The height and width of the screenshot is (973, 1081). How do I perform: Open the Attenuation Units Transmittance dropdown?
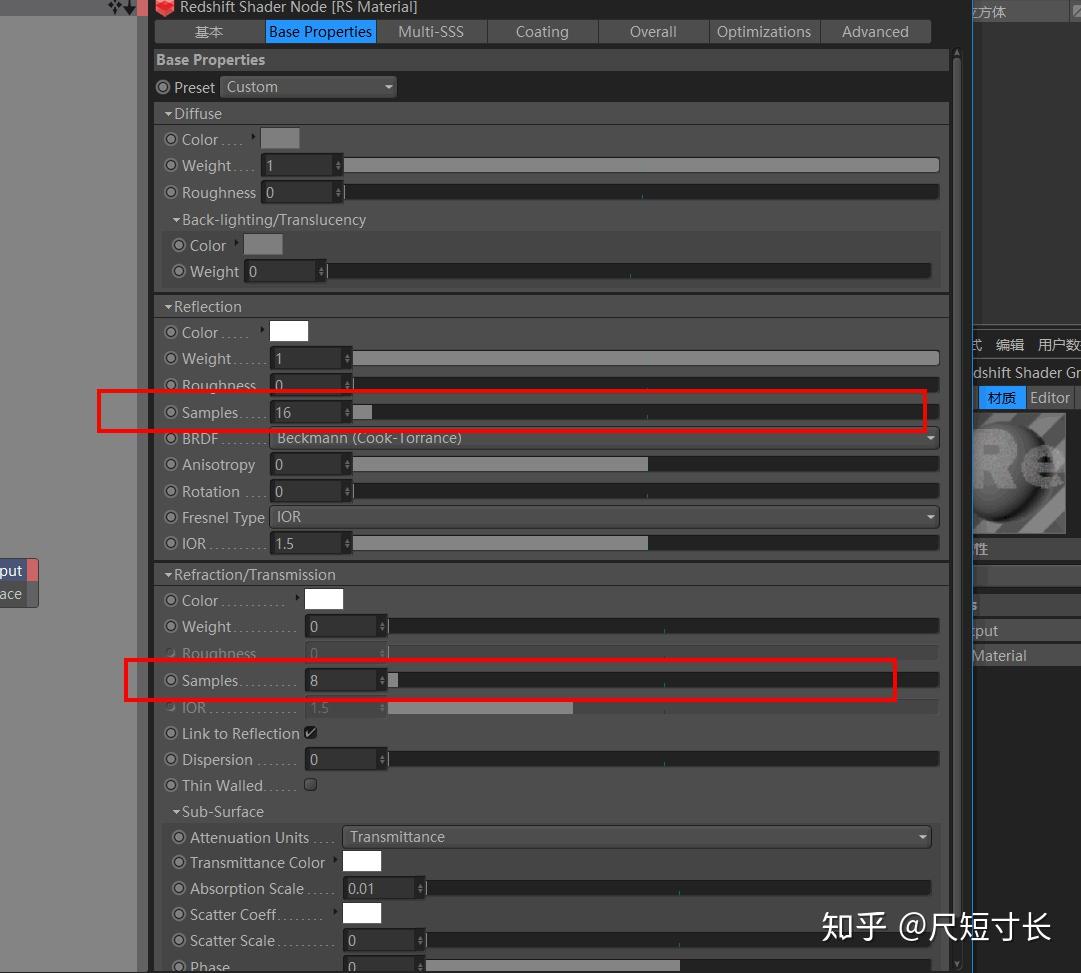(637, 837)
